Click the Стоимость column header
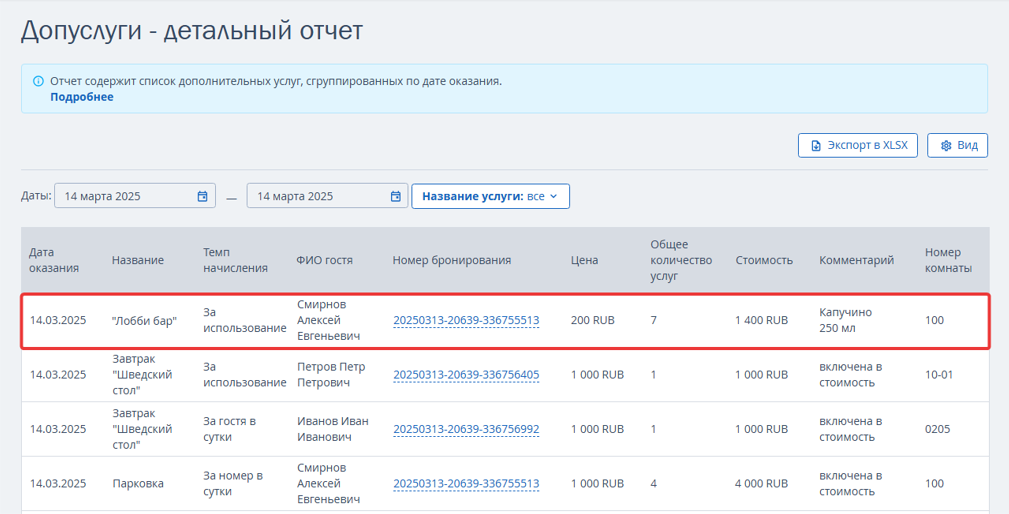 [x=764, y=260]
